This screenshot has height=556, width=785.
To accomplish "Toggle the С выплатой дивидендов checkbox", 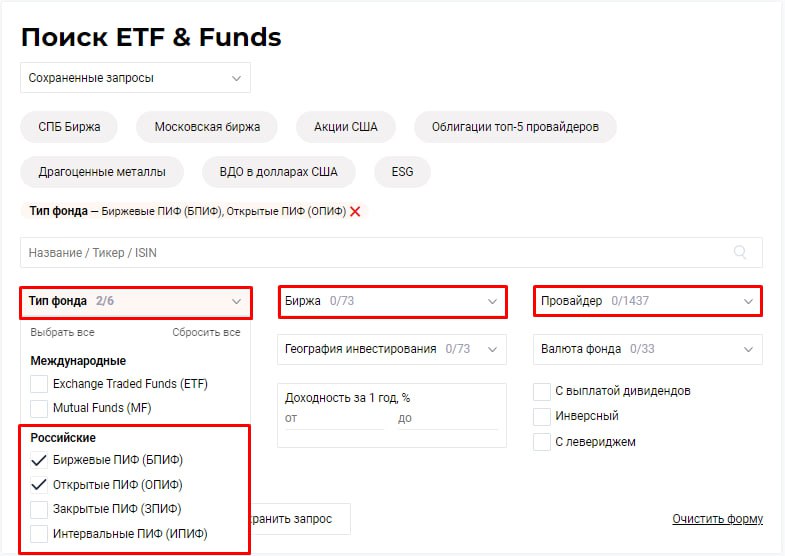I will click(x=542, y=391).
